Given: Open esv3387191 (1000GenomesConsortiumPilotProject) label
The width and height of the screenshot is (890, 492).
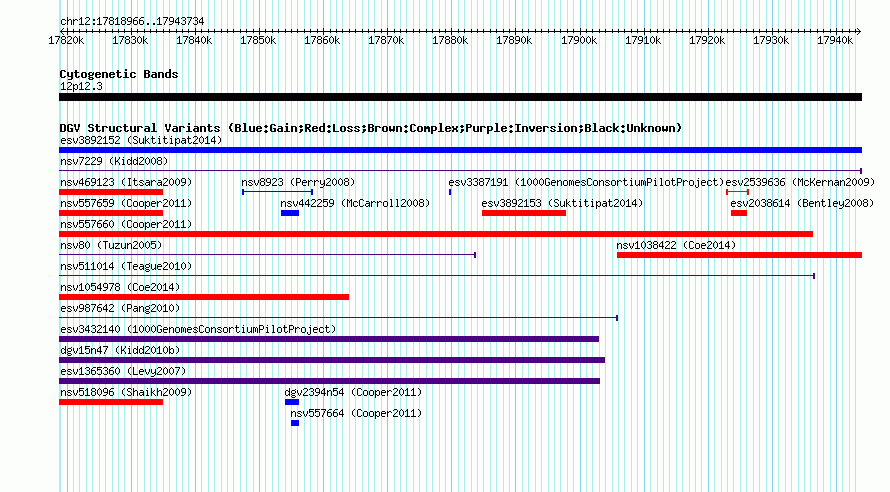Looking at the screenshot, I should [x=586, y=182].
